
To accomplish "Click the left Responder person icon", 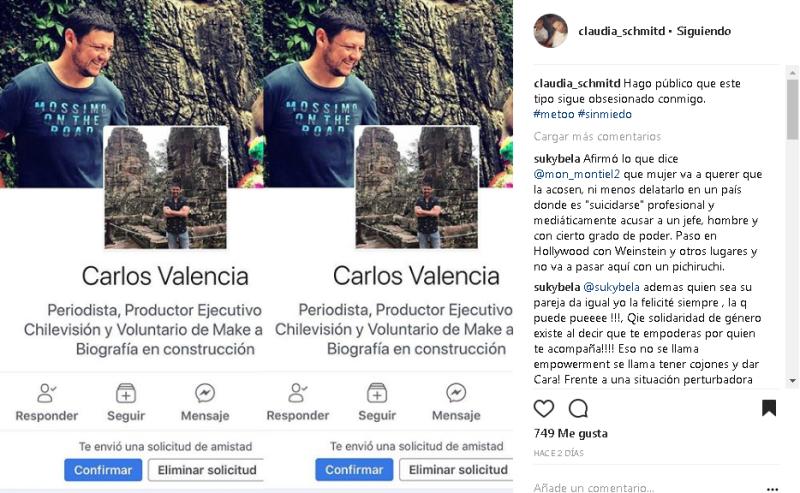I will (x=46, y=393).
